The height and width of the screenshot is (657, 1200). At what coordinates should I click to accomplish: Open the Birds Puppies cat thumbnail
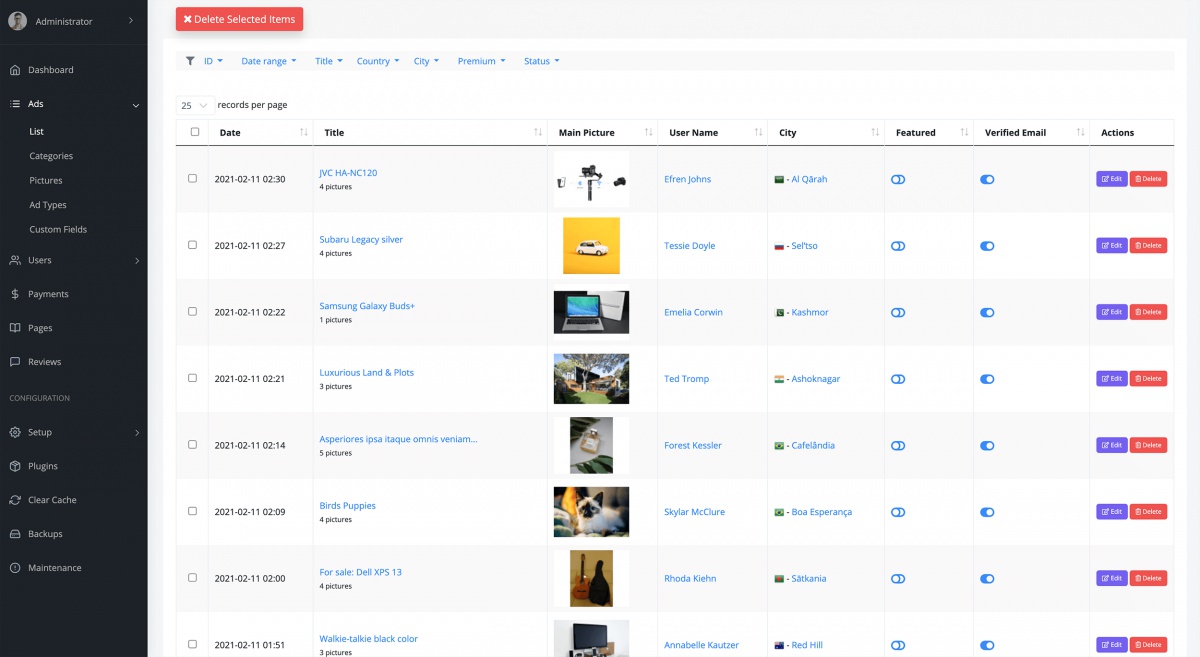[x=591, y=512]
